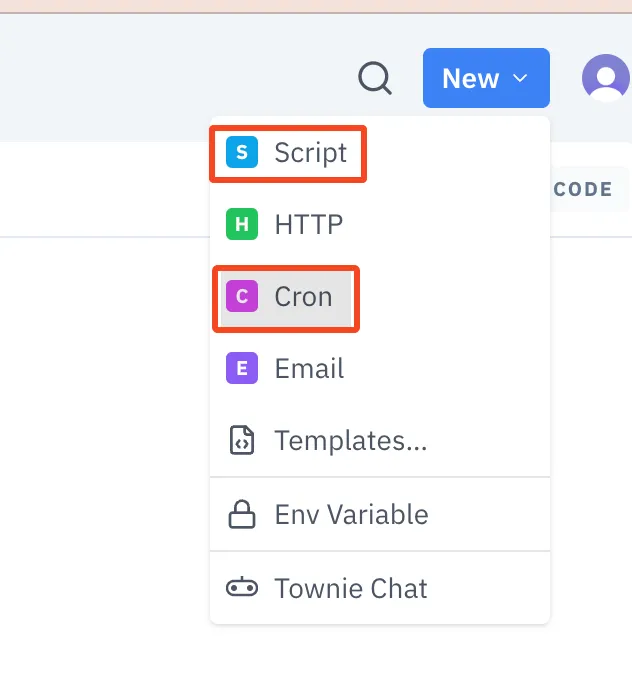The height and width of the screenshot is (678, 632).
Task: Open Templates... from the menu
Action: [351, 440]
